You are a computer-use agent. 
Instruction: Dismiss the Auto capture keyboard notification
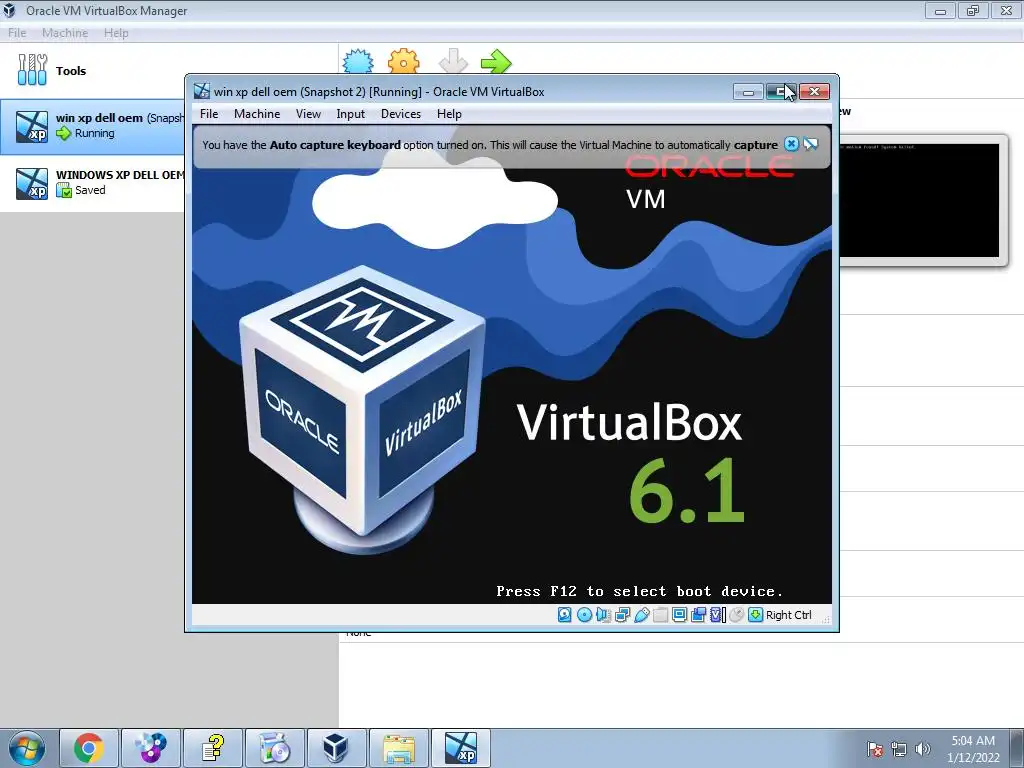tap(791, 144)
